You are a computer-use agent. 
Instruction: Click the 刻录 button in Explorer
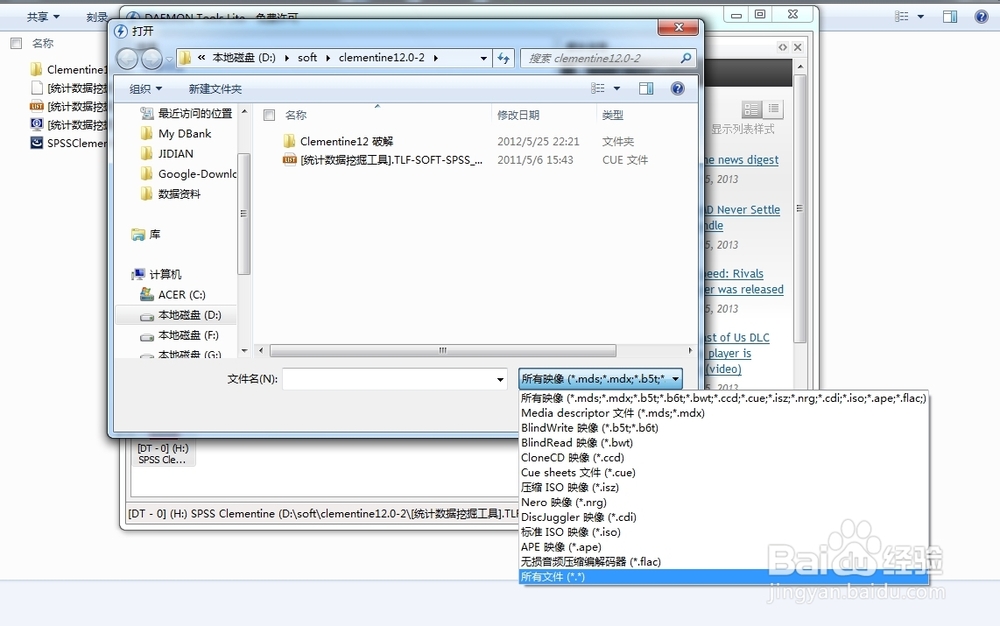coord(97,17)
